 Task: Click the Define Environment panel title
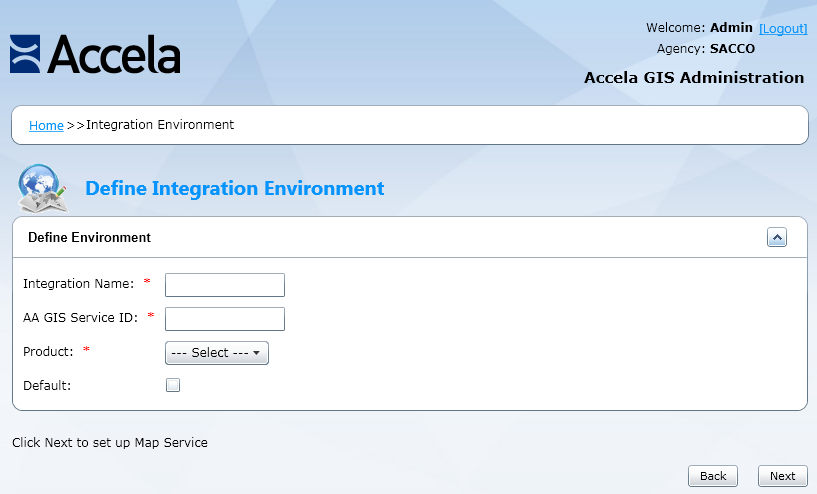pyautogui.click(x=89, y=238)
